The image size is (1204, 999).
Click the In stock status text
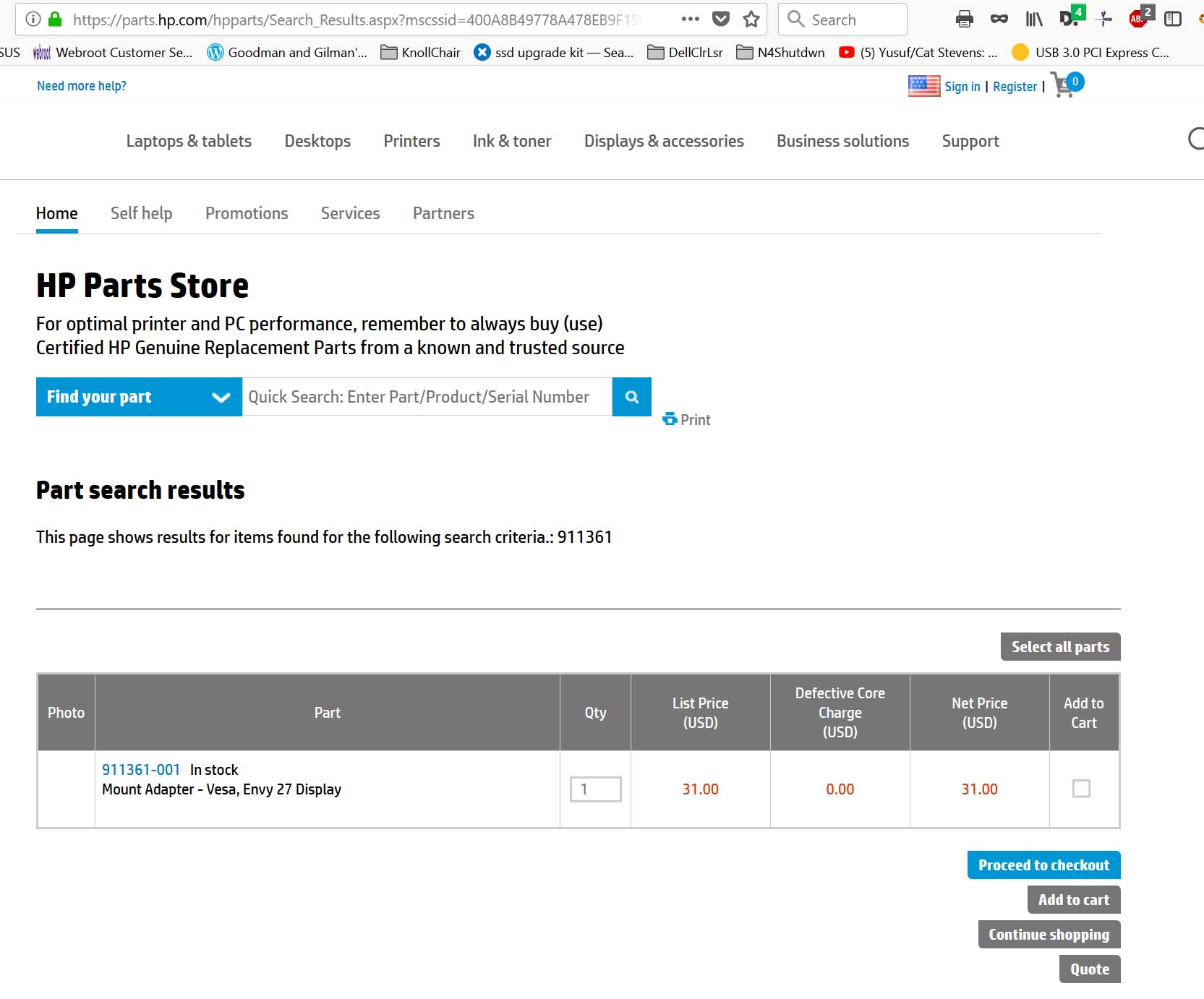[214, 770]
